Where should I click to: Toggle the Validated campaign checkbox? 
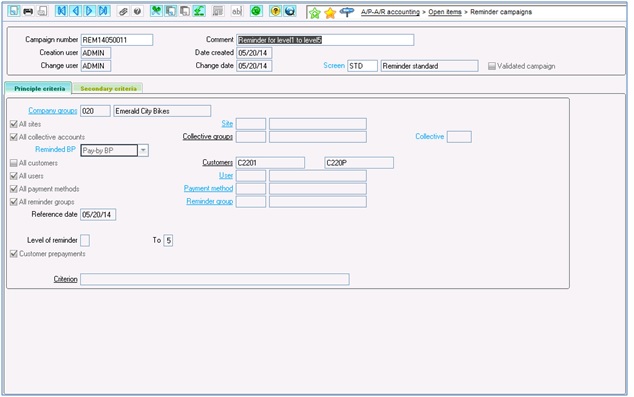click(x=492, y=66)
